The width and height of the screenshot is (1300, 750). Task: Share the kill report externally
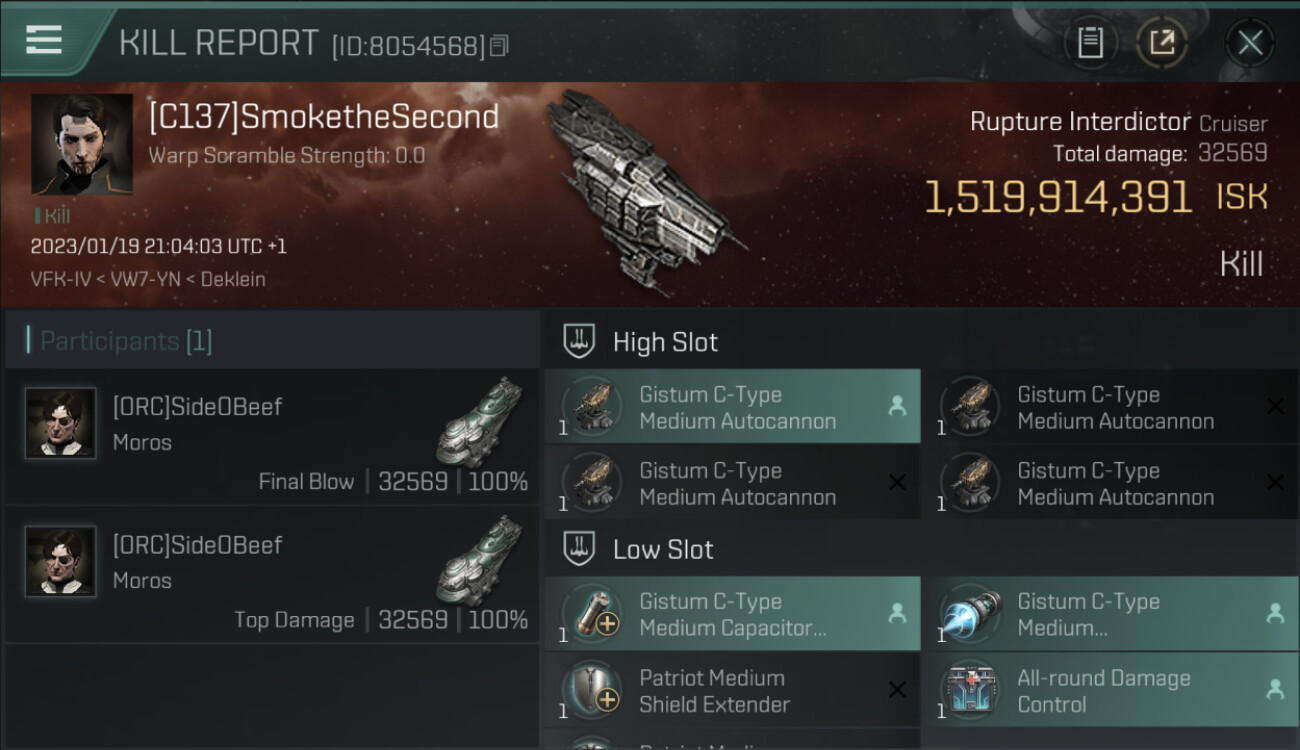1161,43
